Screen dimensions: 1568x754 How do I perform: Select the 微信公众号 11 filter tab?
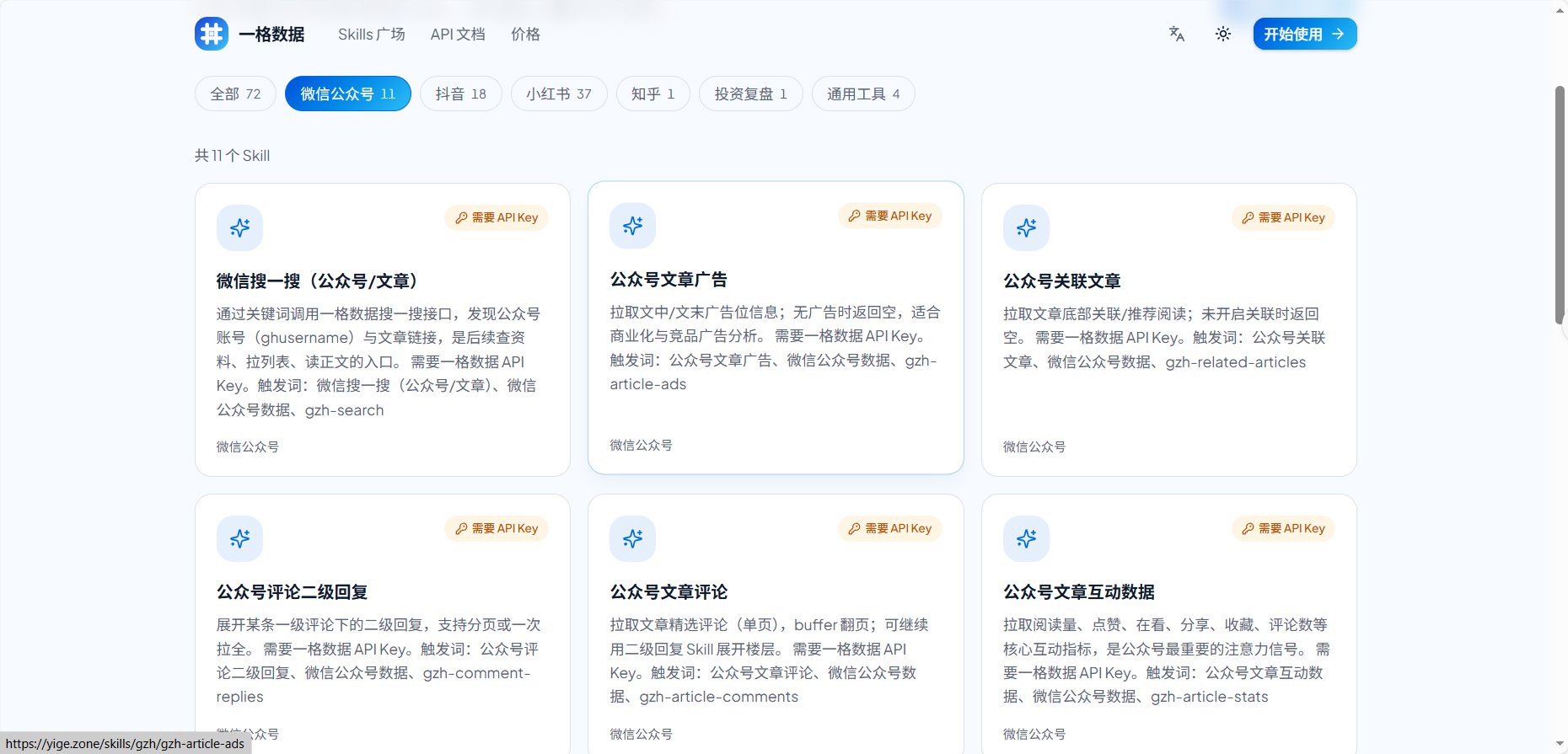(348, 94)
